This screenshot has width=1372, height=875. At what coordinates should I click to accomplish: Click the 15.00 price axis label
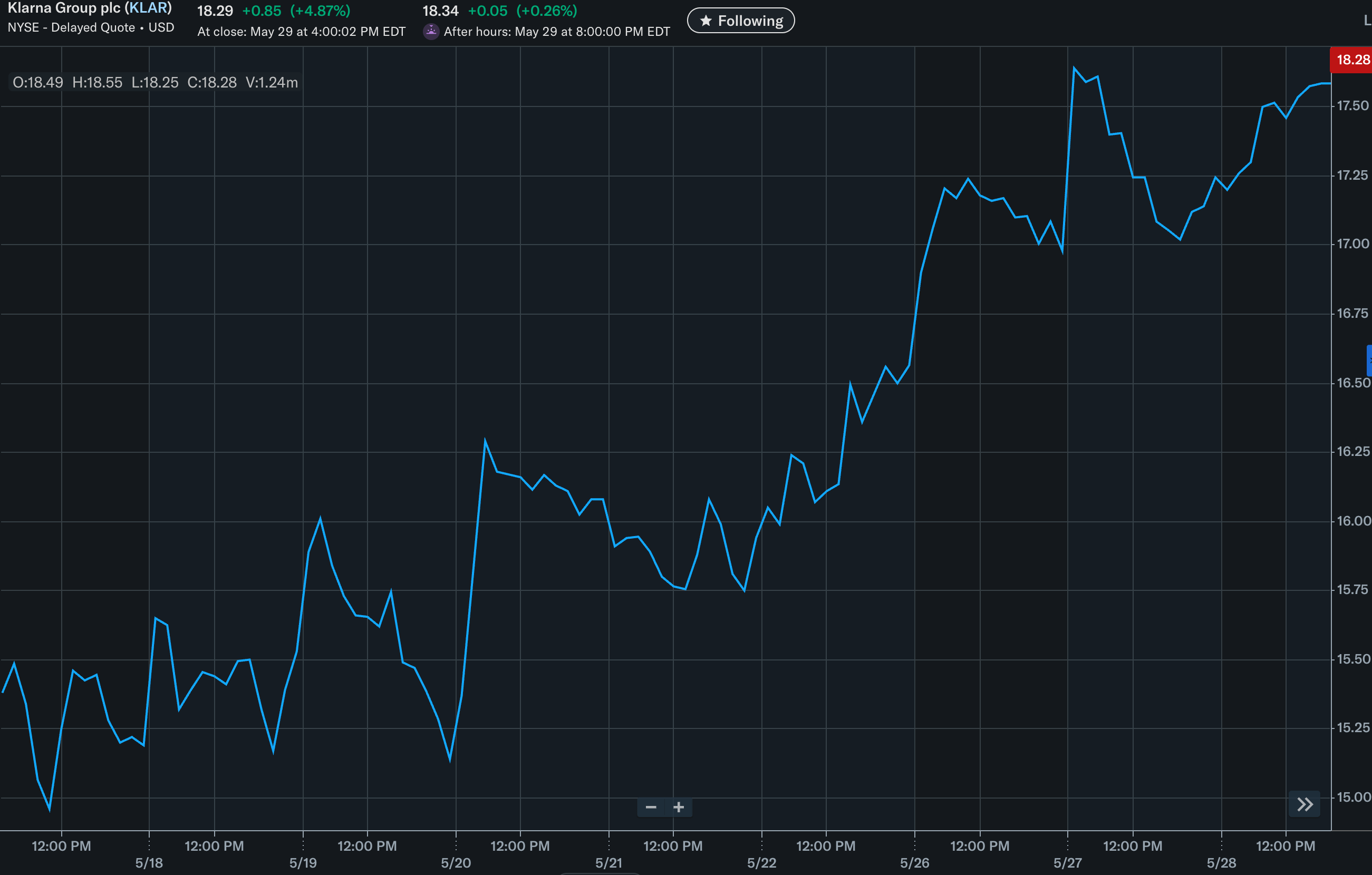1353,798
